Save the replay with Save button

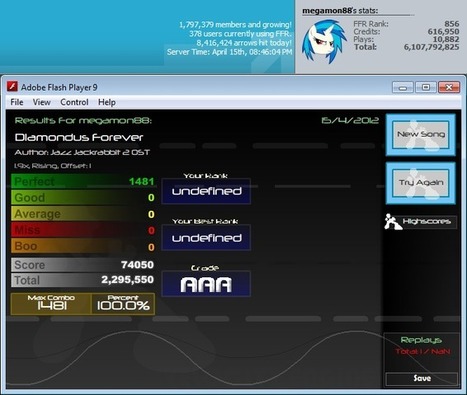click(x=422, y=378)
